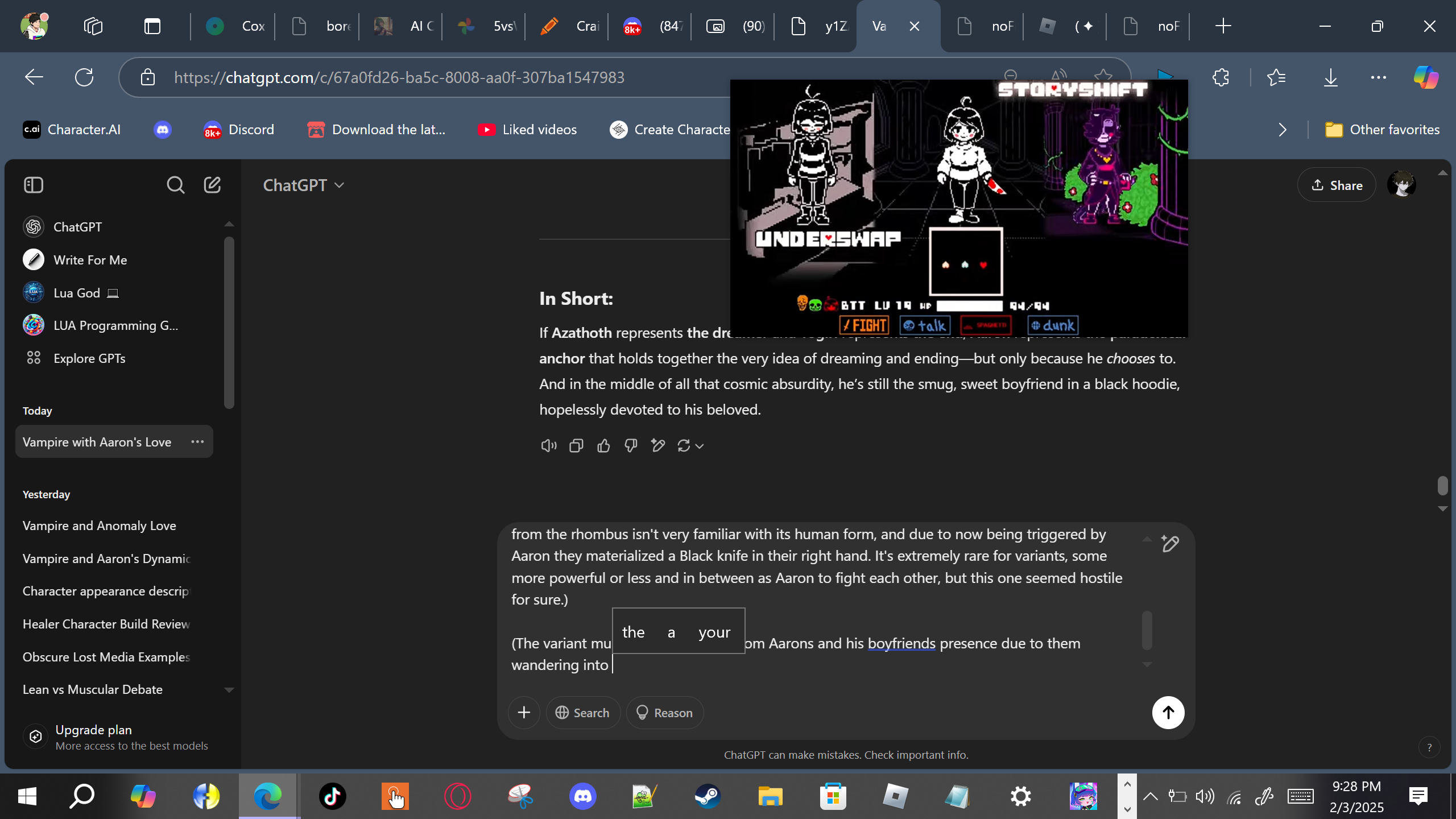Open browser Settings and more menu
The width and height of the screenshot is (1456, 819).
tap(1379, 77)
